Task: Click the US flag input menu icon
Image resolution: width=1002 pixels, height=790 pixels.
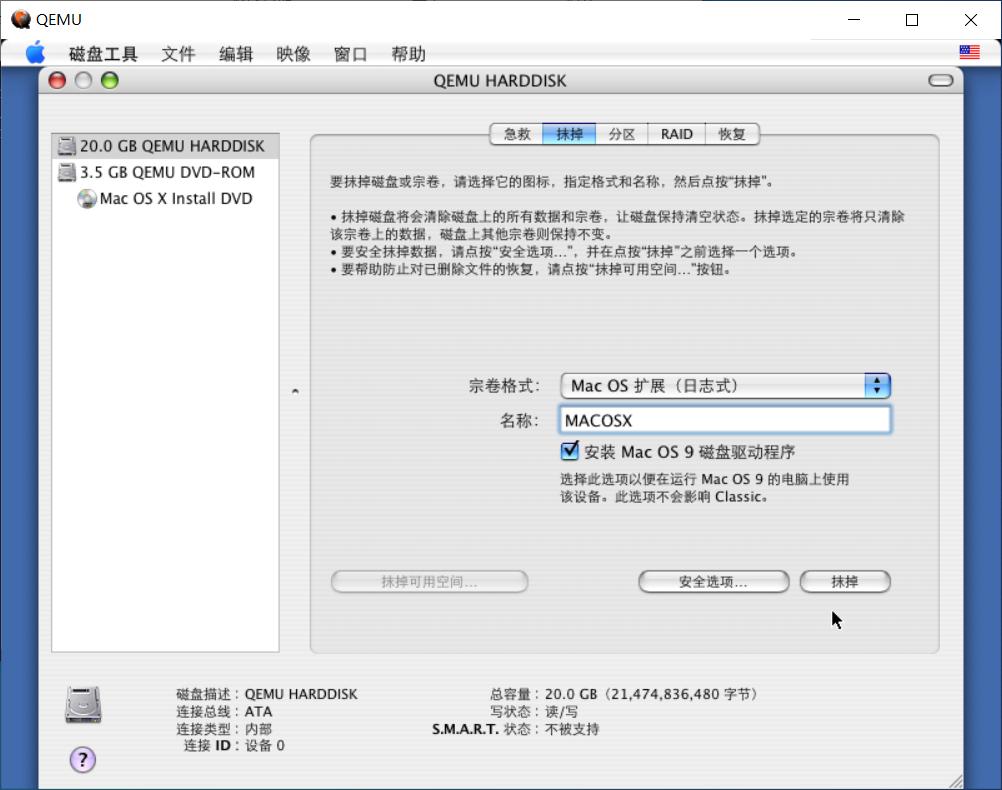Action: point(969,52)
